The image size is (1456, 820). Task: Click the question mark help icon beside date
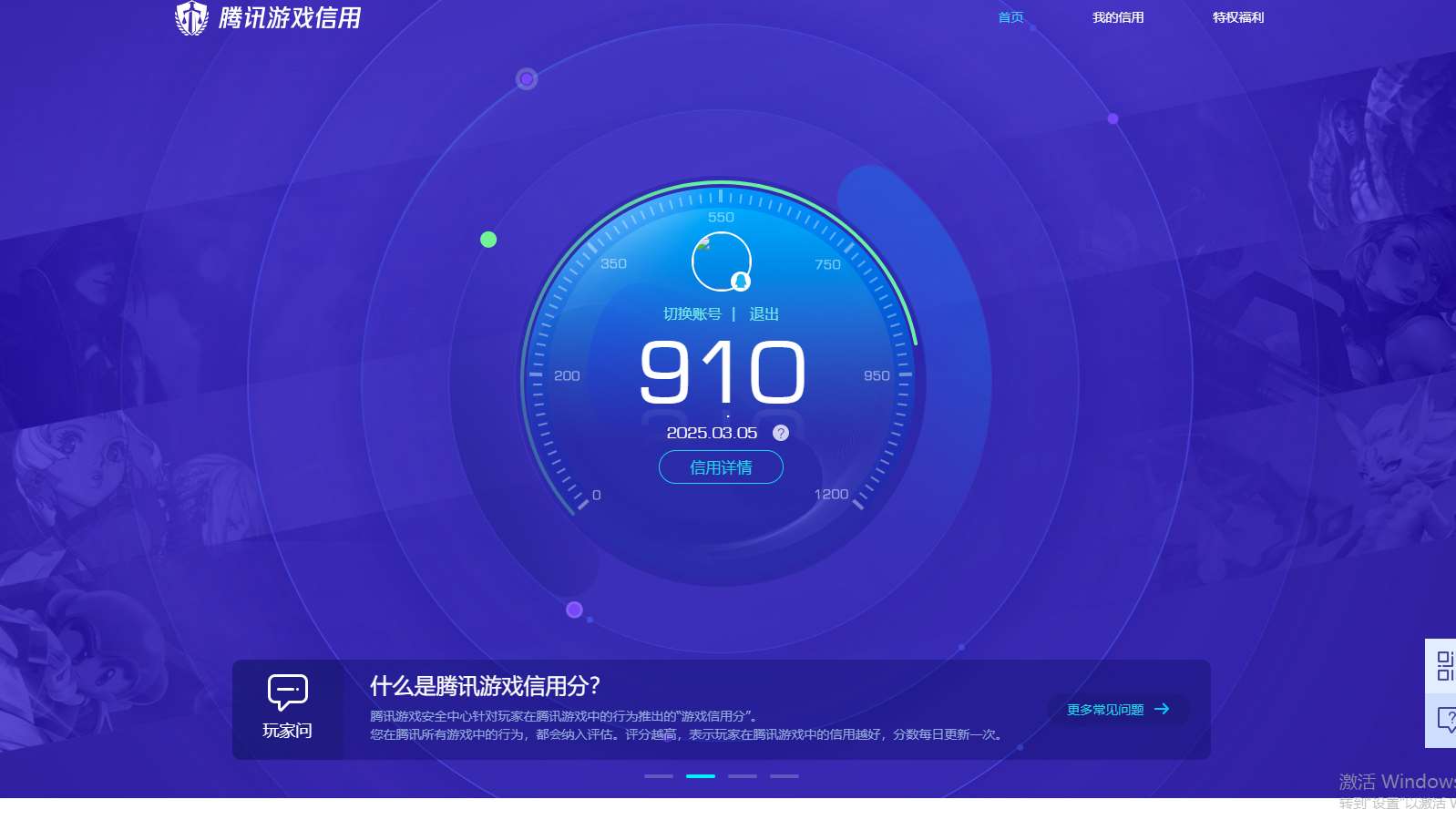pos(781,433)
